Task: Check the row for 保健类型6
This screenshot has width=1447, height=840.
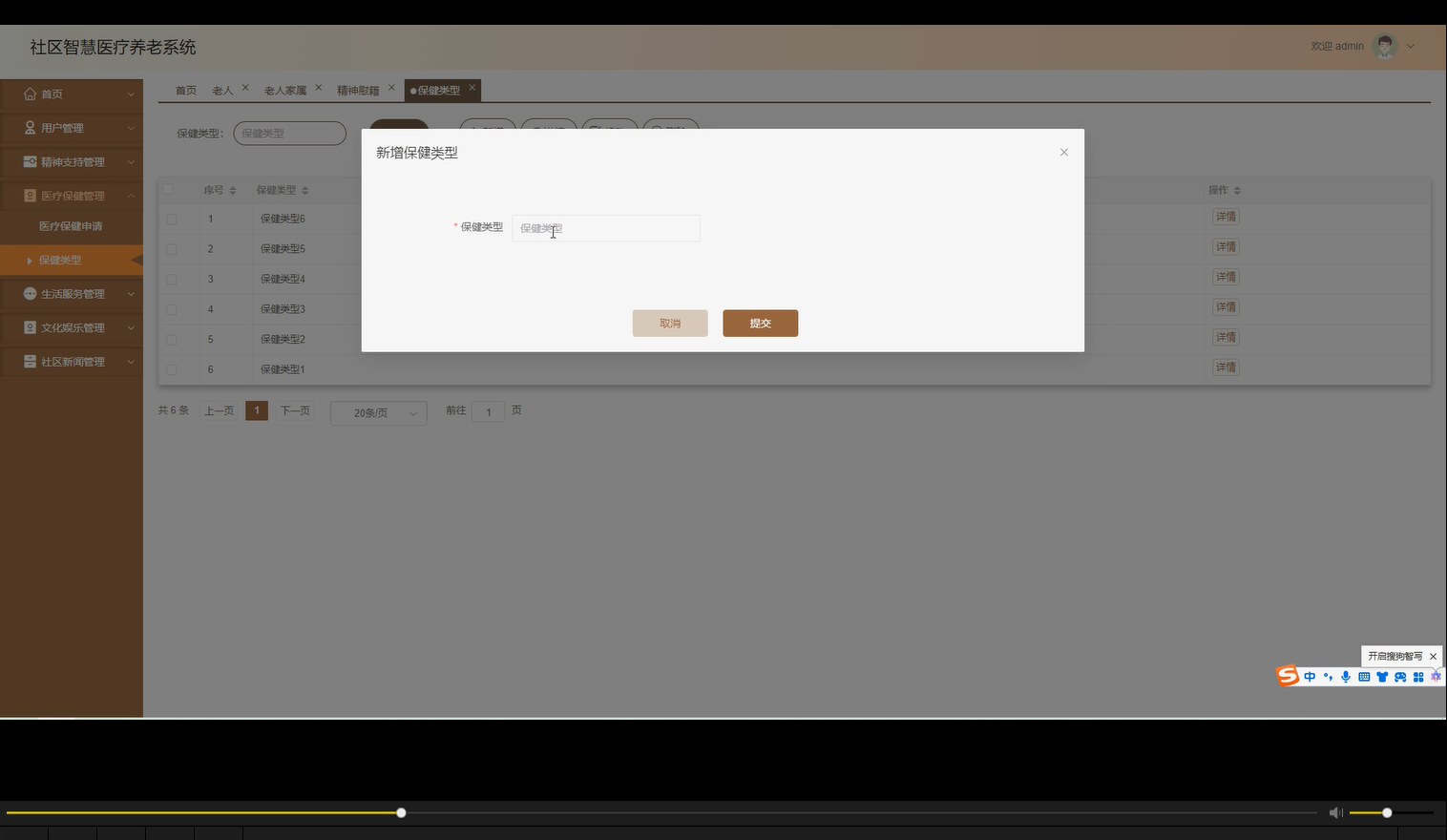Action: coord(172,220)
